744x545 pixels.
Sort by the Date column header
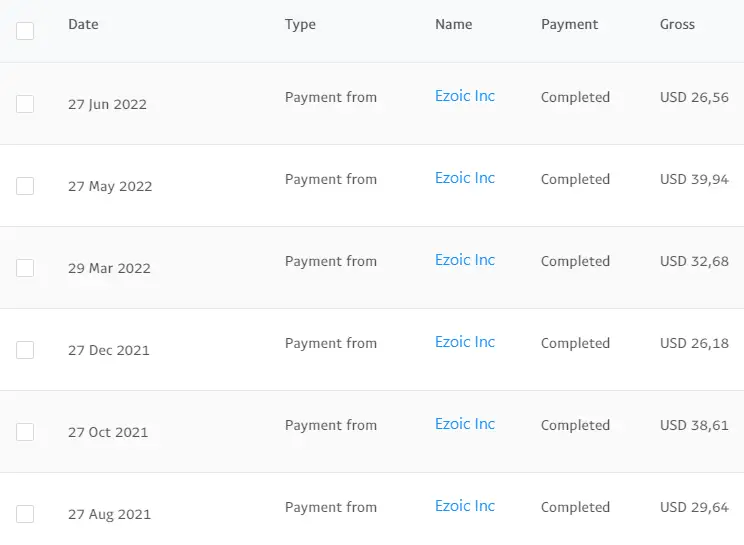pos(84,24)
